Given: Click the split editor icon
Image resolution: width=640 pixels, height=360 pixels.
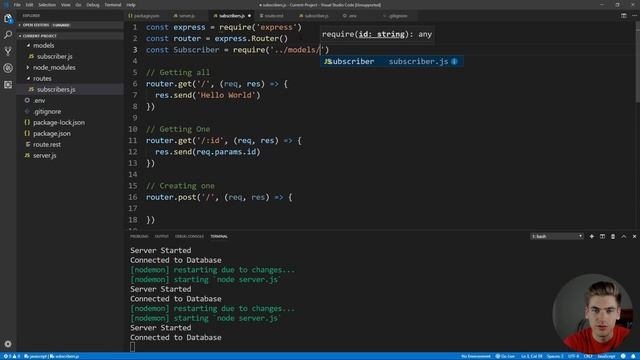Looking at the screenshot, I should [x=624, y=16].
